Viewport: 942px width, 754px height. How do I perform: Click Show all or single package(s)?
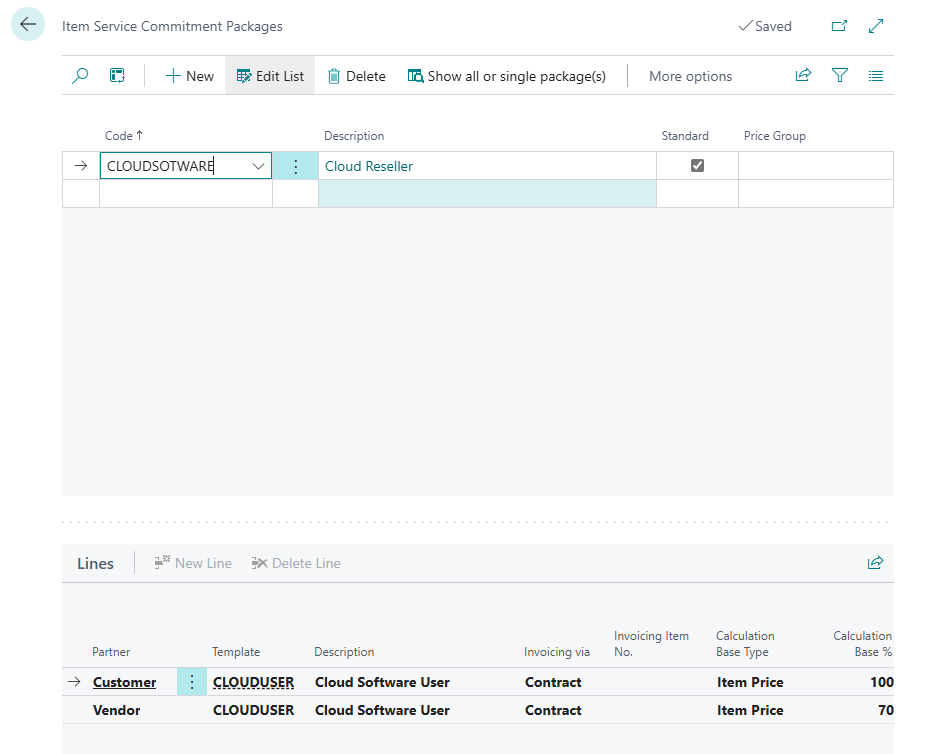click(506, 76)
